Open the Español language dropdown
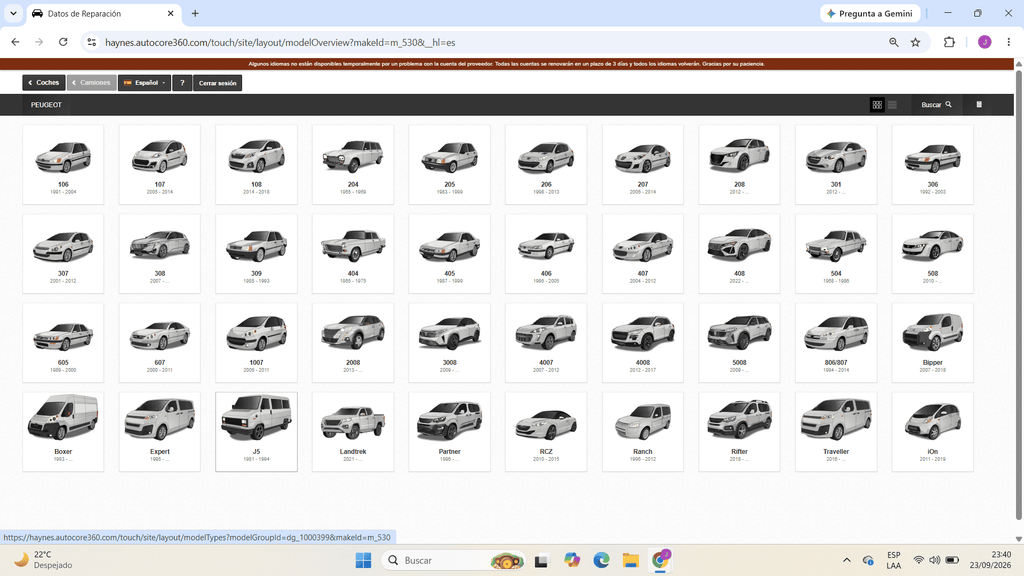 [144, 83]
